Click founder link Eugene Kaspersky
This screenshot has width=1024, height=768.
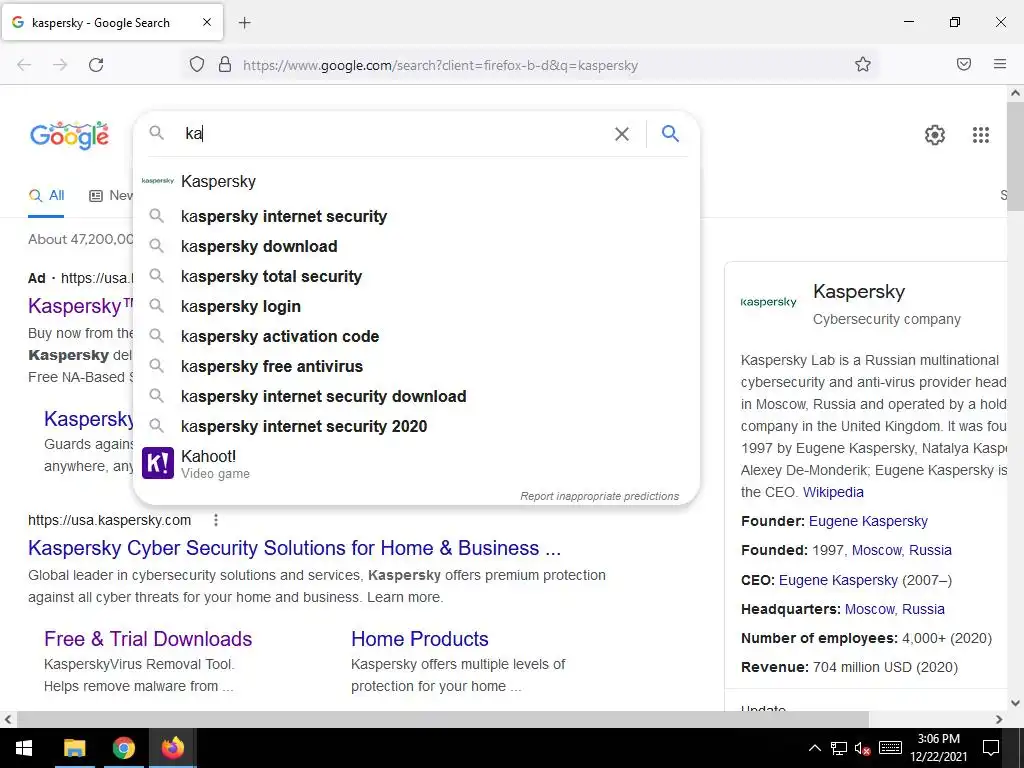coord(868,521)
